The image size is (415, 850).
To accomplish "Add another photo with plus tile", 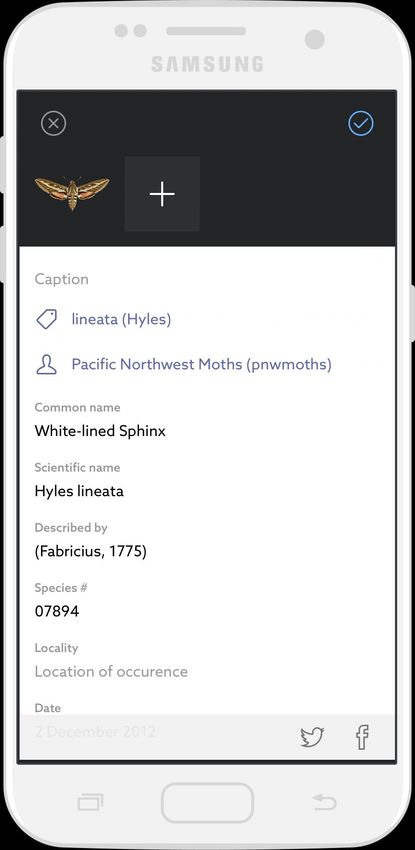I will (162, 194).
